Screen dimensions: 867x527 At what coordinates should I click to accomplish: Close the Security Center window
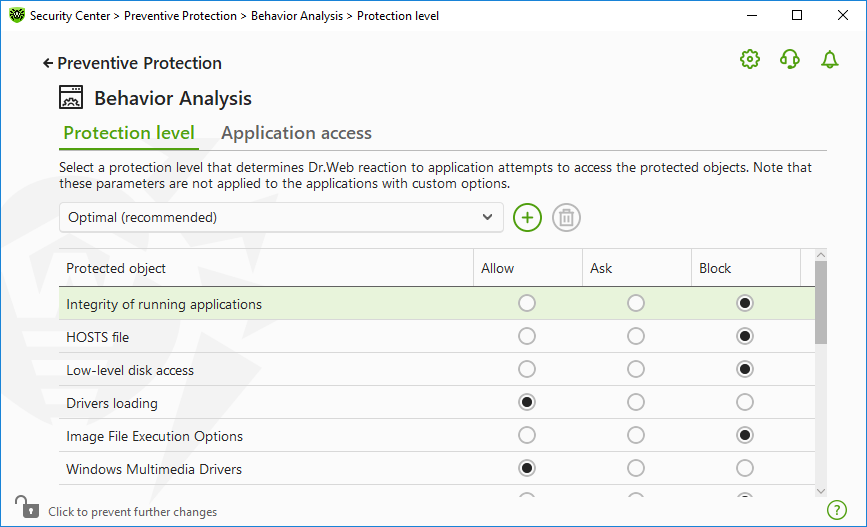point(843,15)
